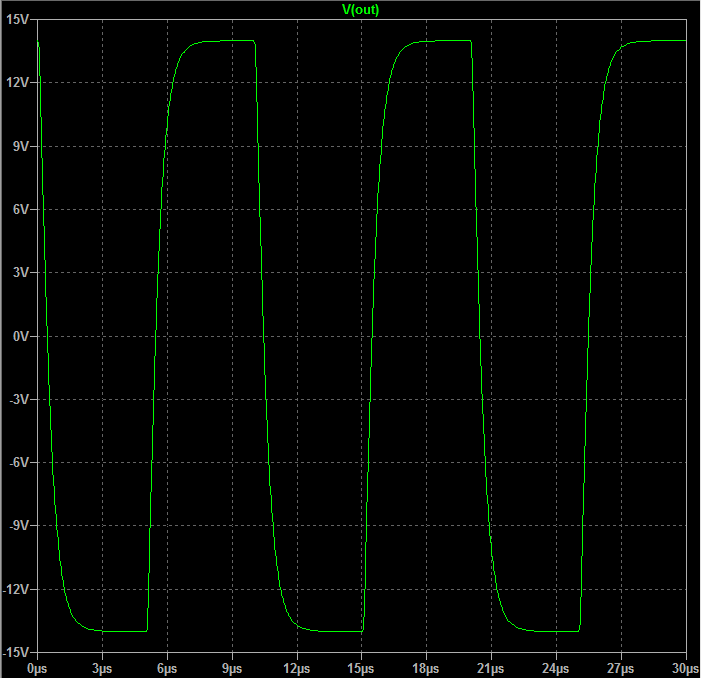Click the 18µs time axis label
The image size is (702, 678).
(426, 669)
